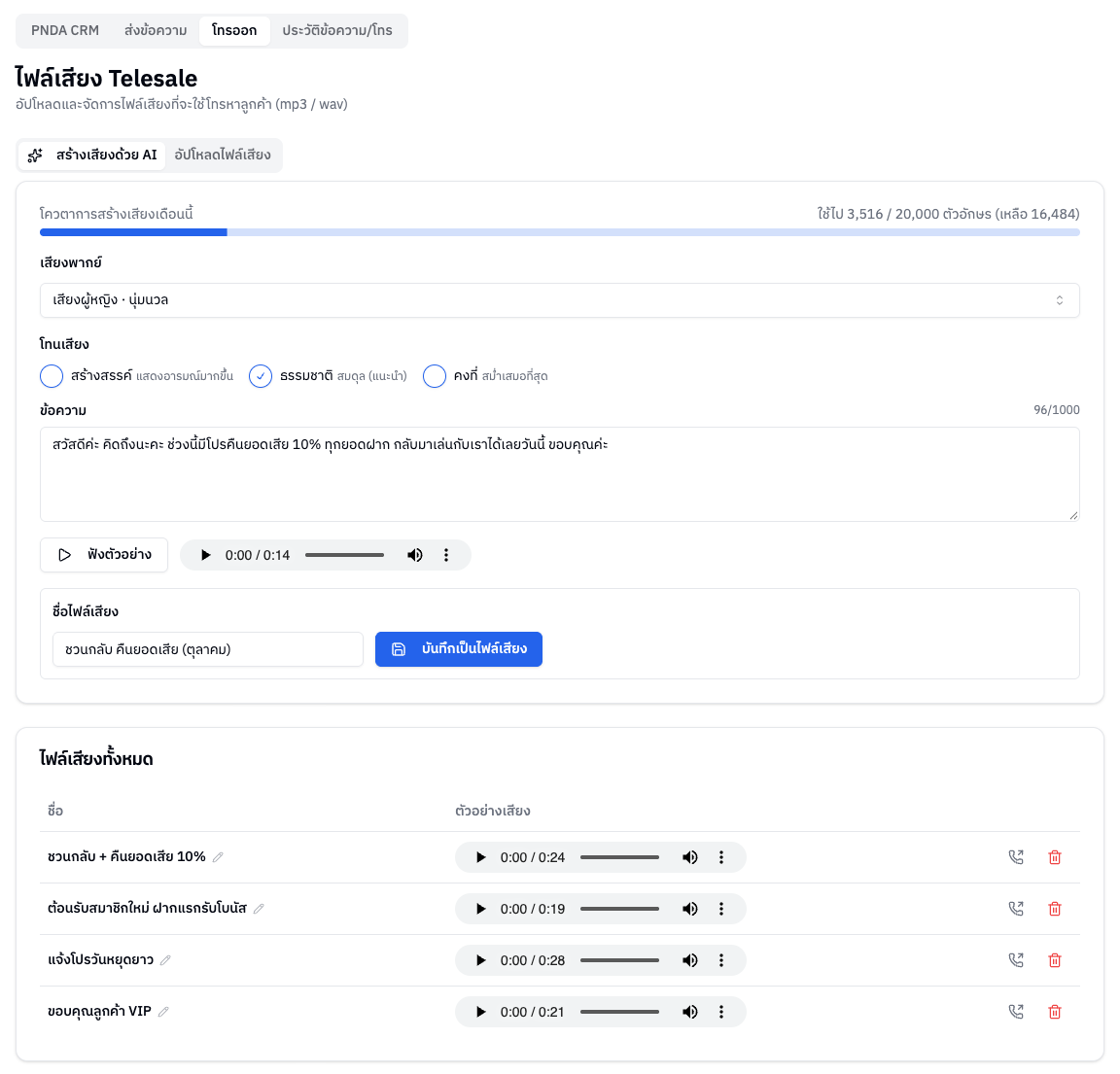Delete the แจ้งโปรวันหยุดยาว audio file
The image size is (1120, 1074).
click(1054, 959)
